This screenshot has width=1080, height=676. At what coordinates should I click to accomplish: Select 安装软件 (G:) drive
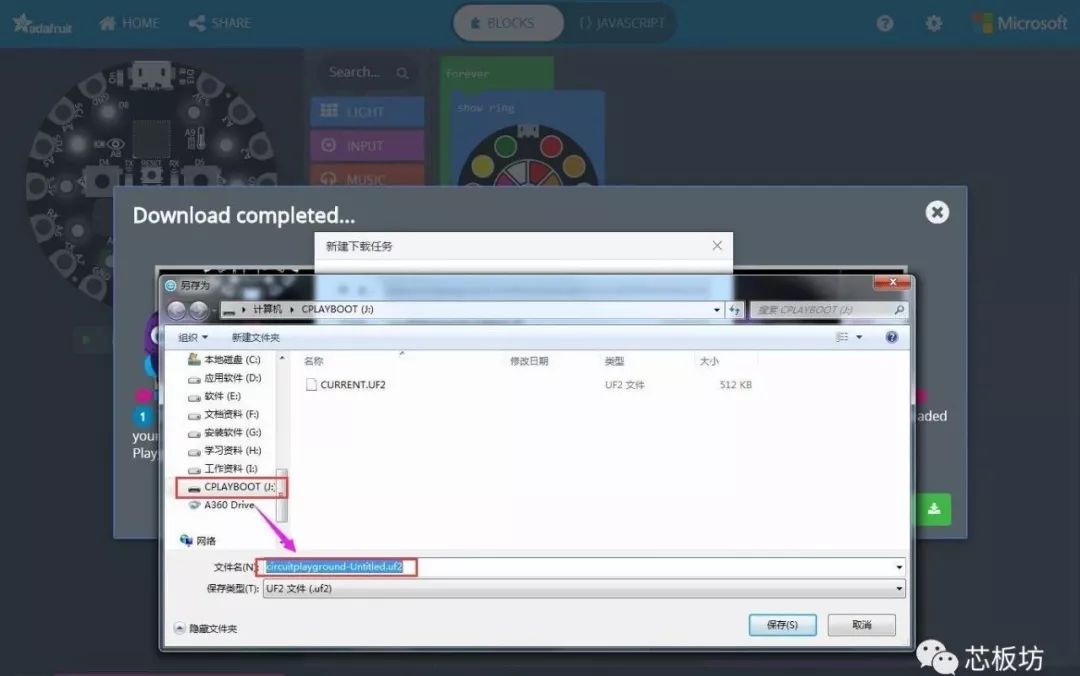225,432
